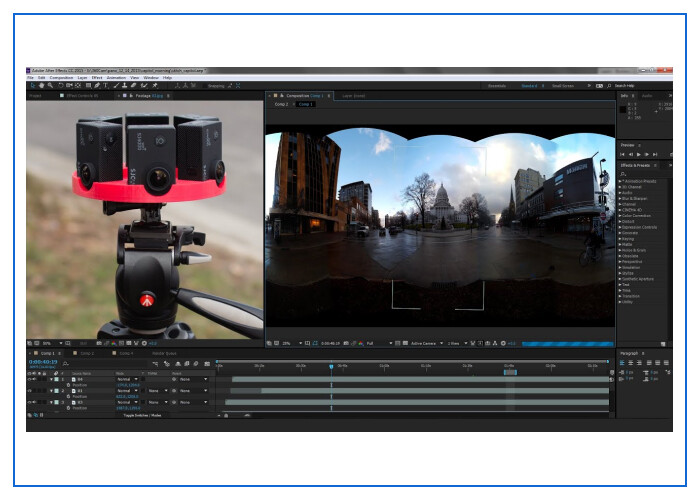This screenshot has width=700, height=500.
Task: Select the Eraser tool
Action: click(x=133, y=85)
